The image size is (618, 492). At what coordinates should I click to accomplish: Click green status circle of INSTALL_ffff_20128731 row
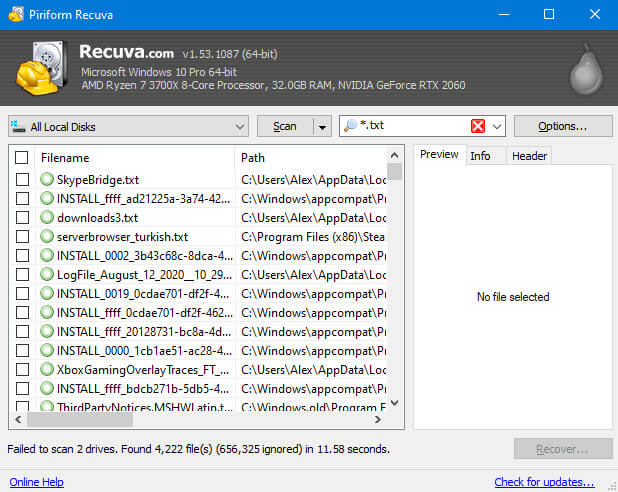pyautogui.click(x=47, y=331)
